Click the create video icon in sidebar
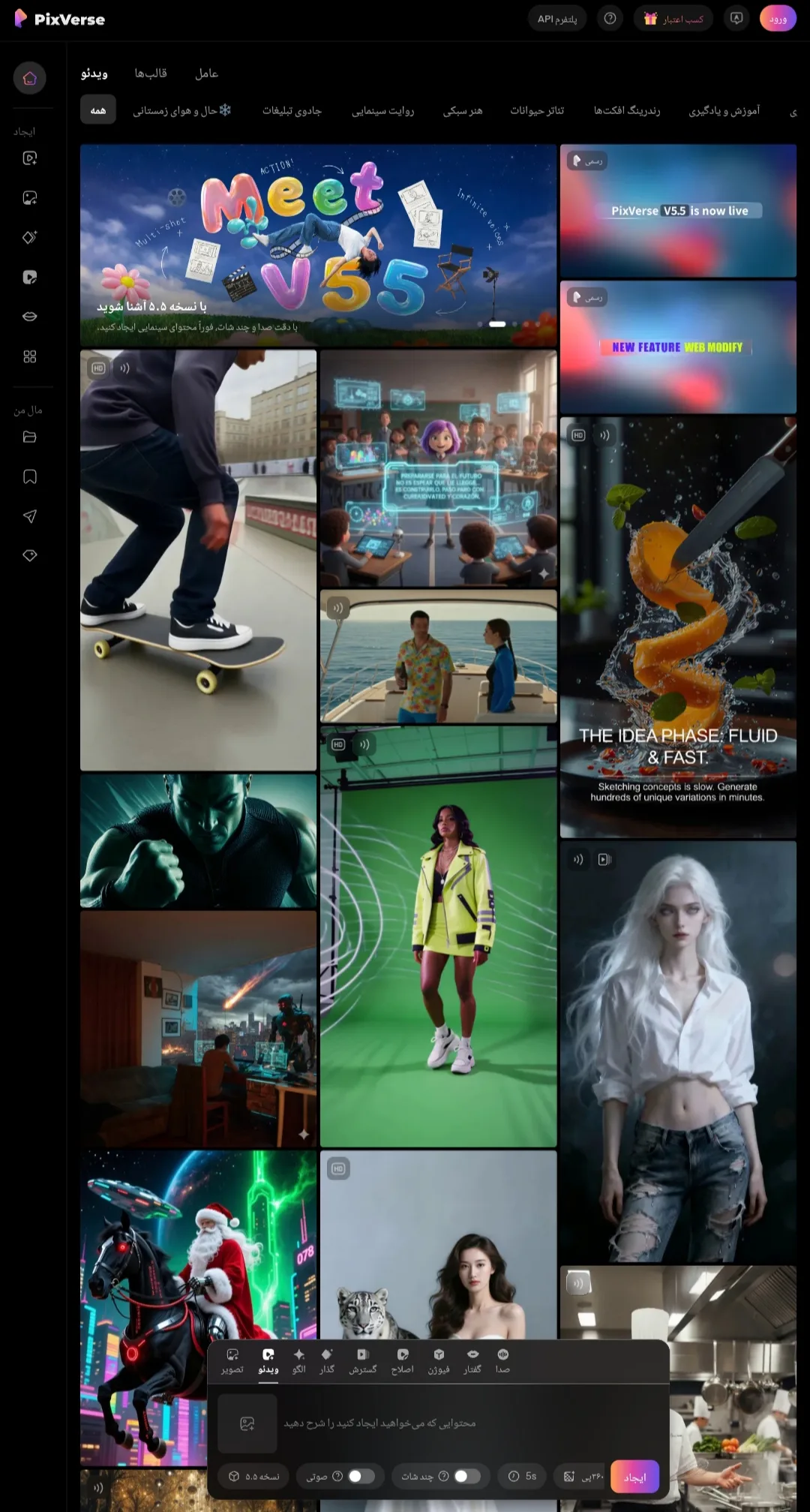Screen dimensions: 810x1512 tap(30, 158)
